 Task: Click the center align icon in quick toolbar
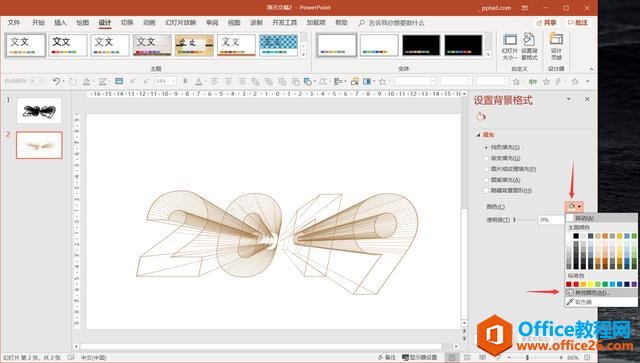point(228,82)
